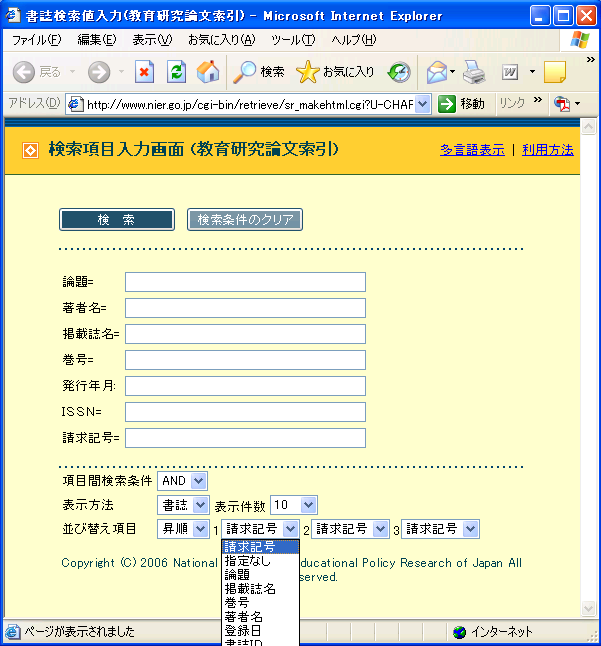Viewport: 601px width, 646px height.
Task: Open the Mail icon dropdown arrow
Action: point(452,72)
